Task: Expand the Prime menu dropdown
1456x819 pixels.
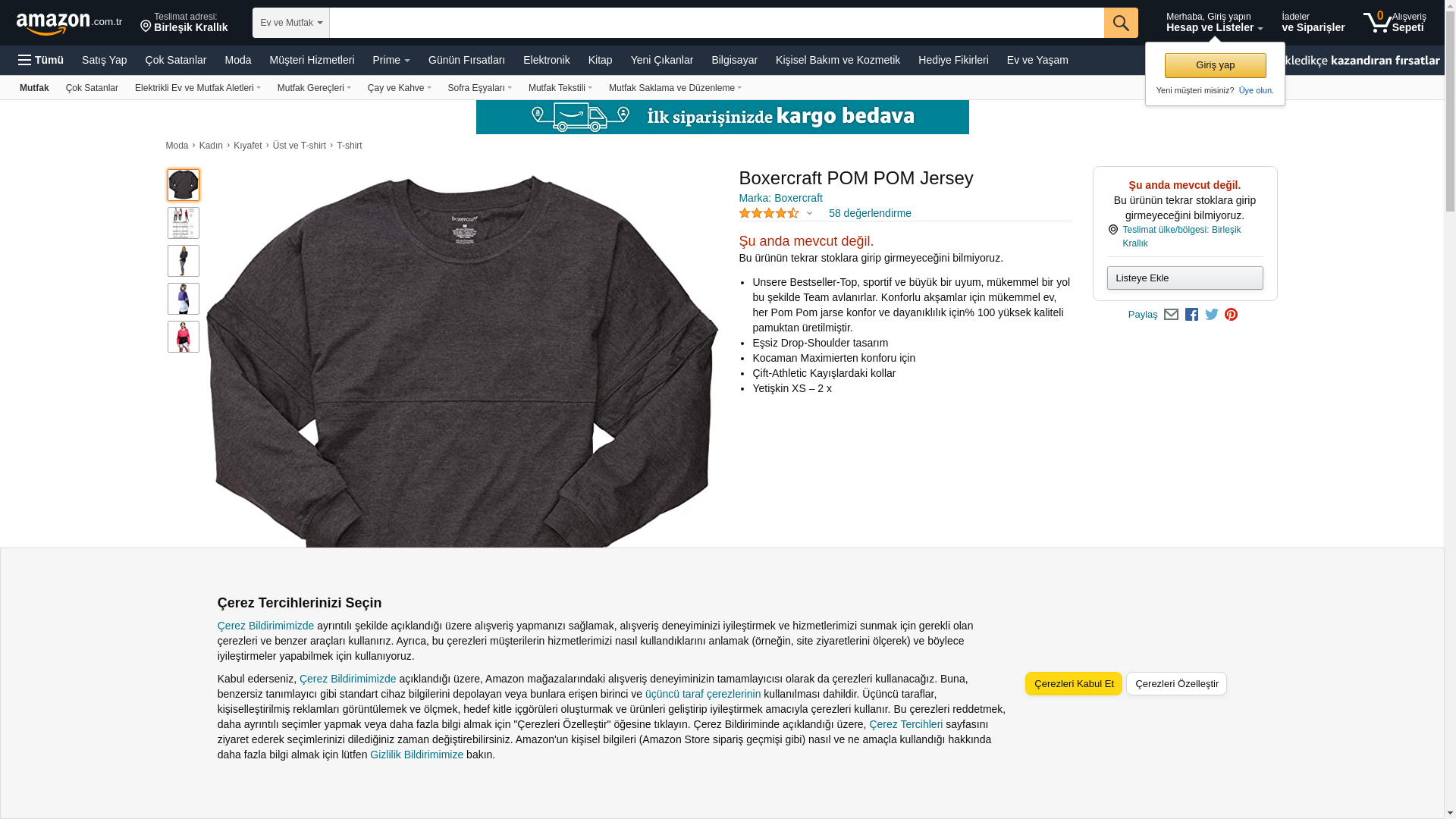Action: [391, 60]
